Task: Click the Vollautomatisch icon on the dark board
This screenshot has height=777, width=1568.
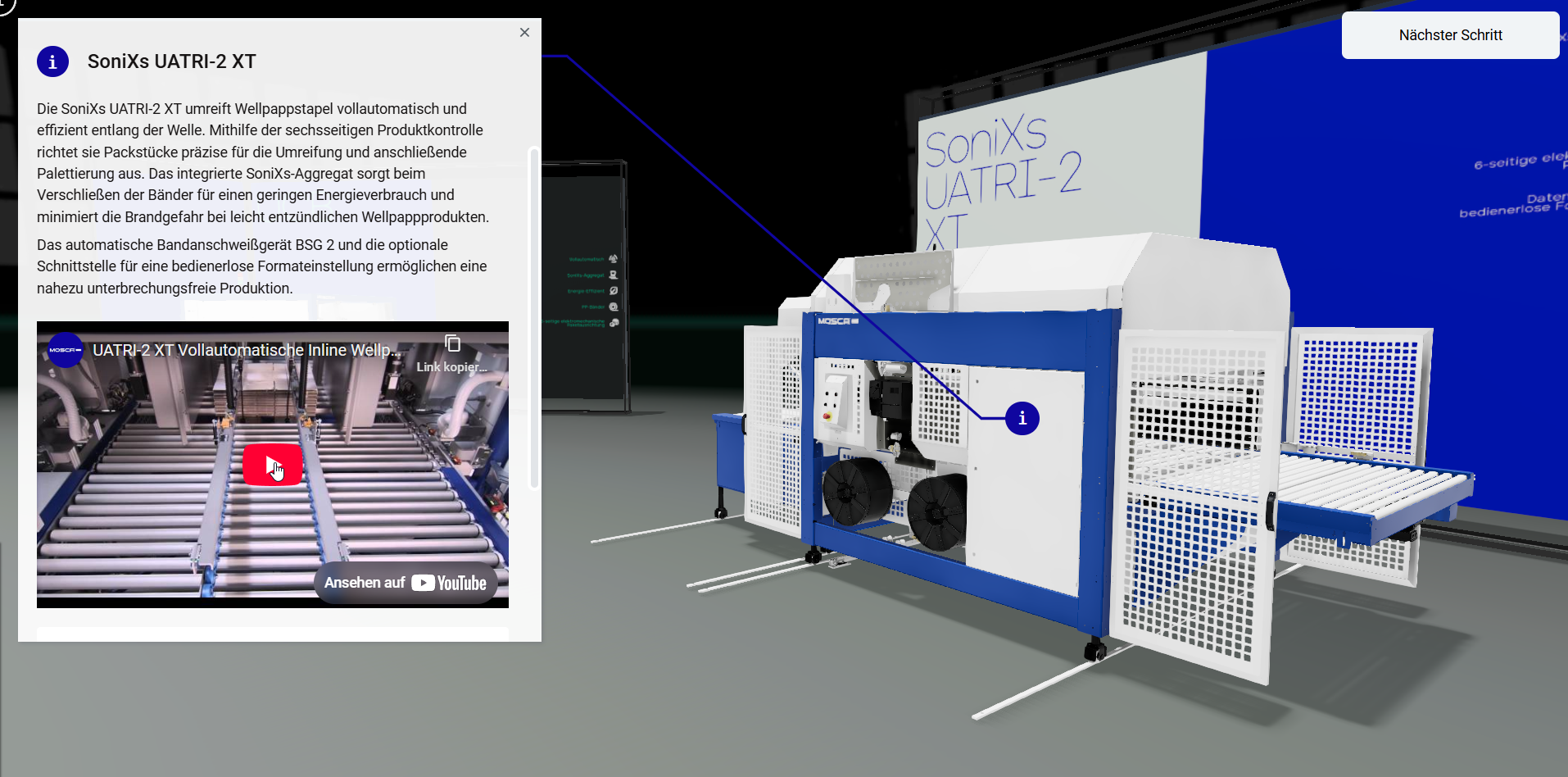Action: click(x=614, y=259)
